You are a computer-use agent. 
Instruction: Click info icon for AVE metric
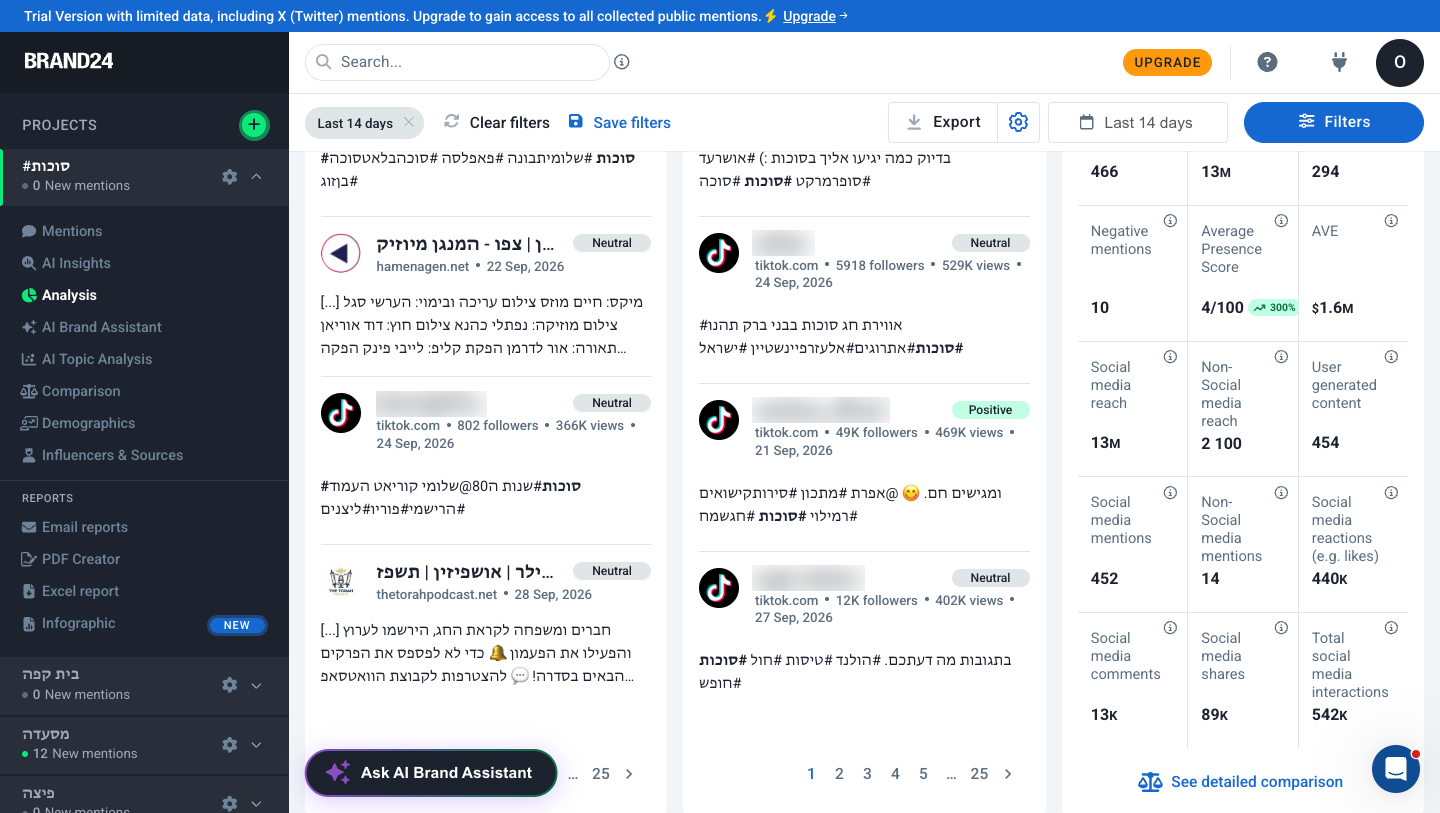(x=1391, y=221)
